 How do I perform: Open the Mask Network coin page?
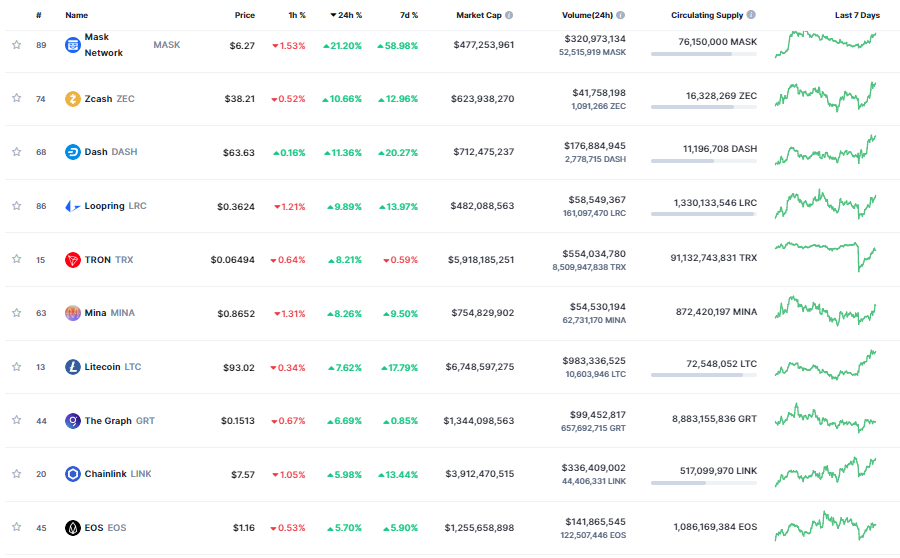tap(103, 45)
